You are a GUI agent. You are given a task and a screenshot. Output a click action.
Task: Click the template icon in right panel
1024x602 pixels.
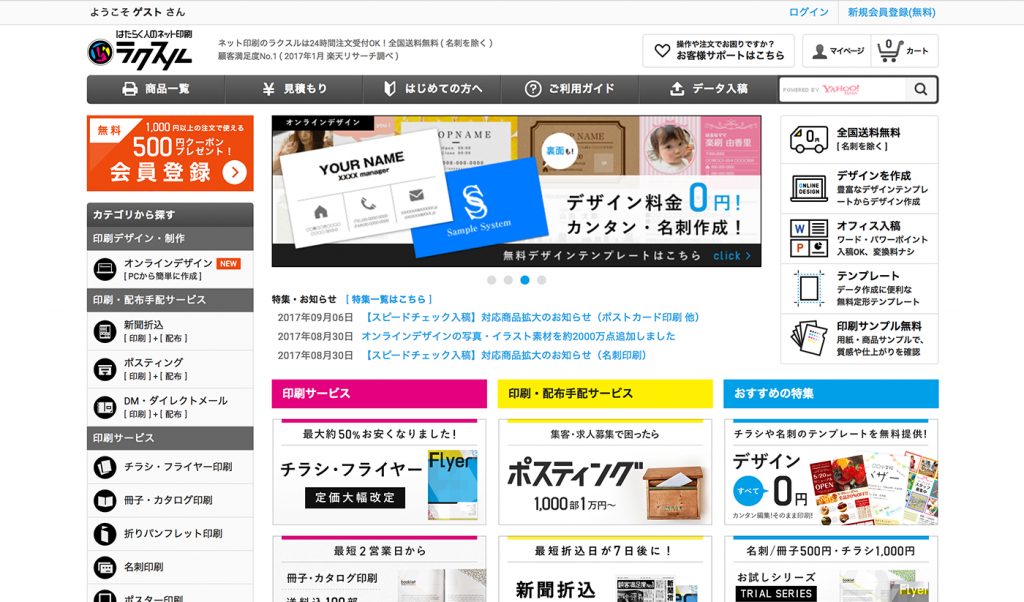(x=808, y=288)
